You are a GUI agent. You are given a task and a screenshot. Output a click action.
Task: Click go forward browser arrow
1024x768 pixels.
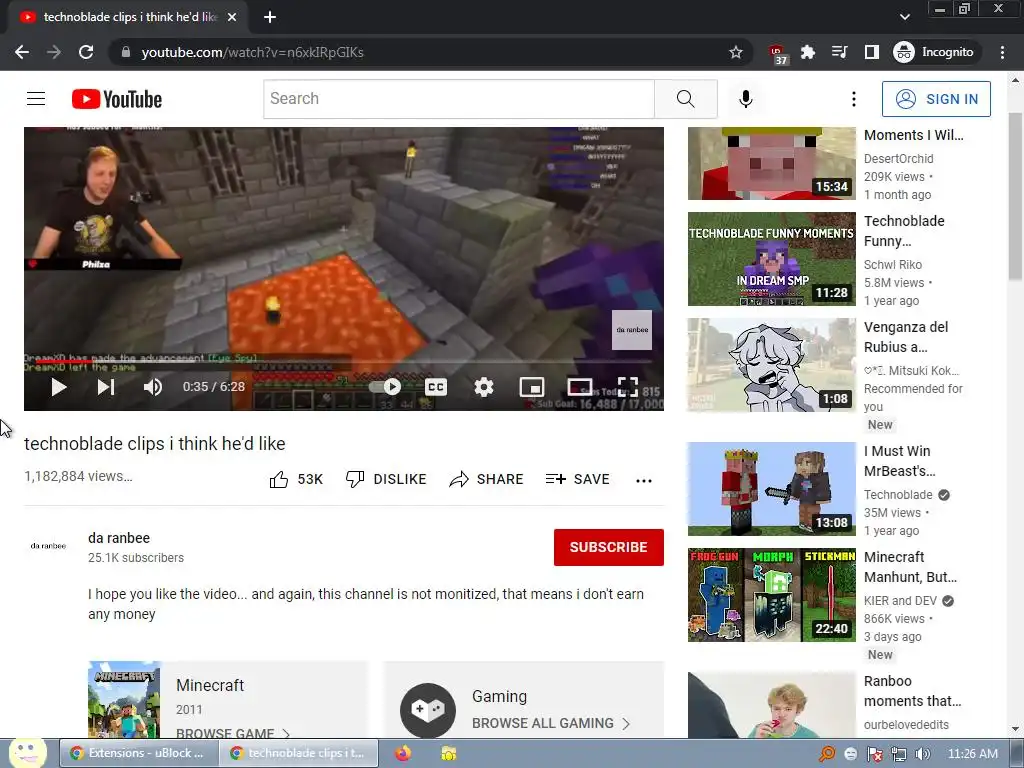[54, 52]
